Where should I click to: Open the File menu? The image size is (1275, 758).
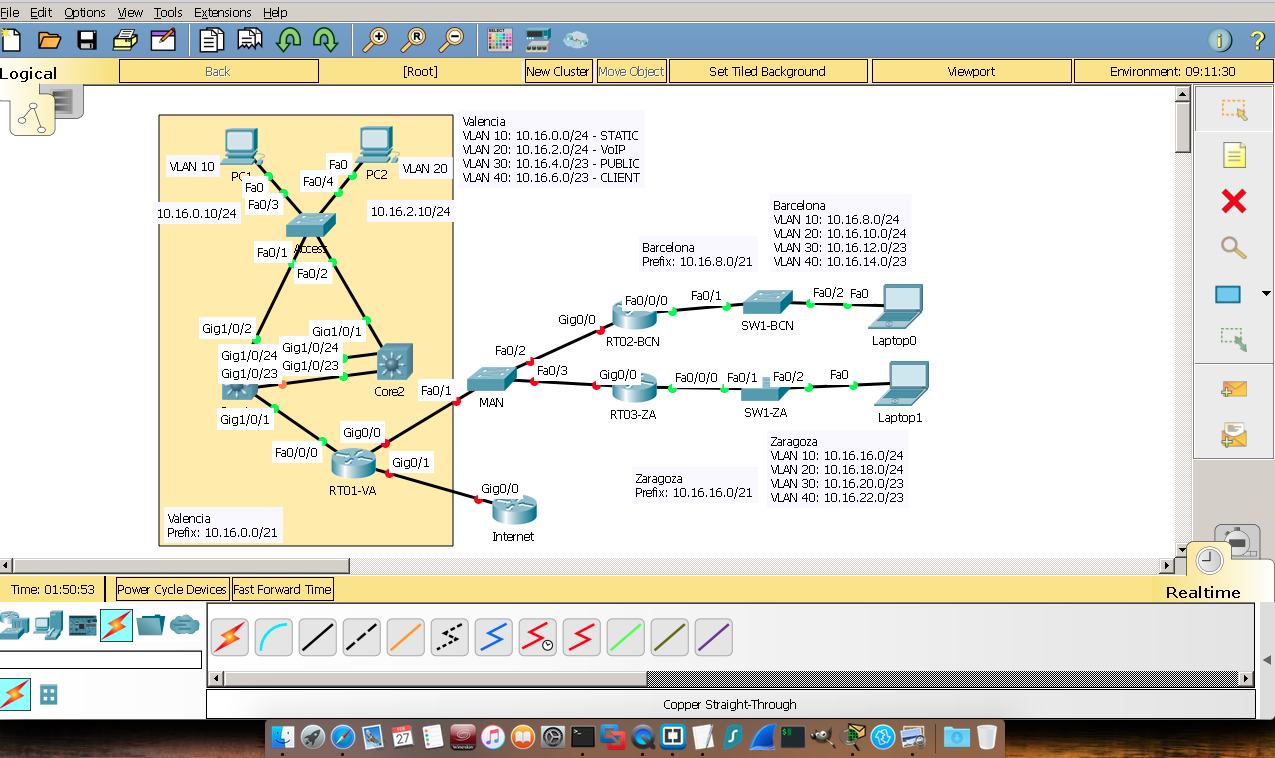pos(10,12)
